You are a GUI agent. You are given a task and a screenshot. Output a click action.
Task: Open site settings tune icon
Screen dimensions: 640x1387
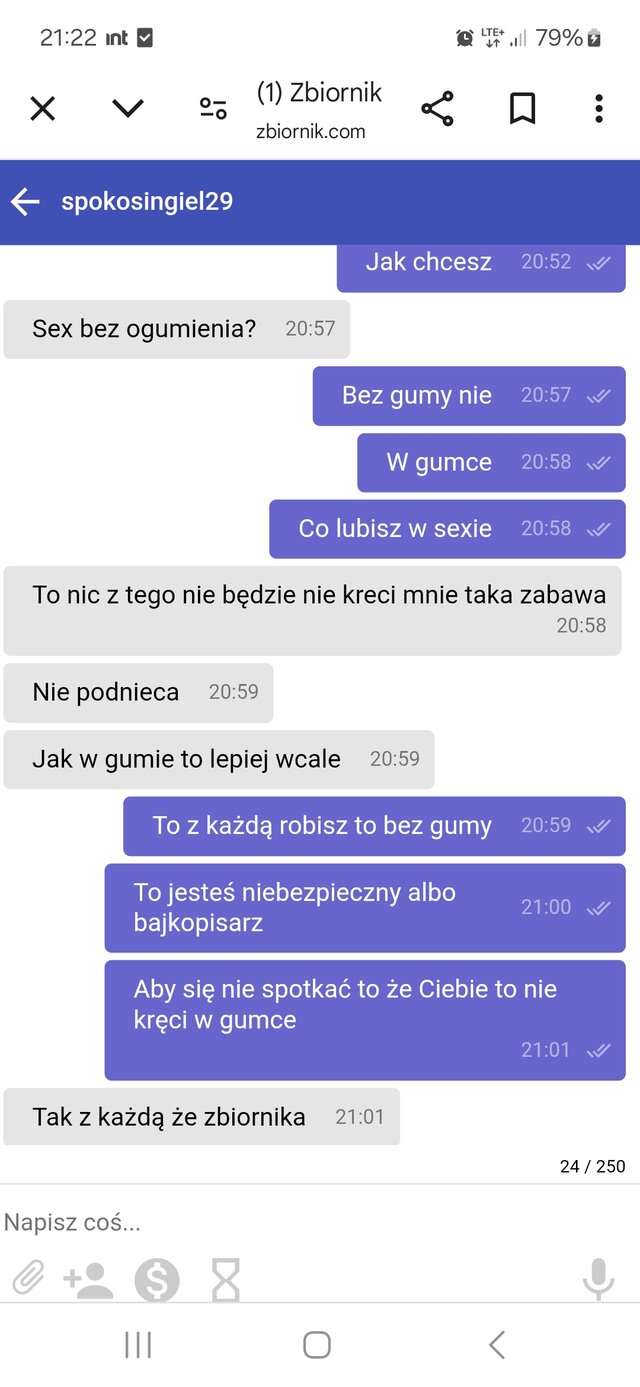[x=213, y=109]
